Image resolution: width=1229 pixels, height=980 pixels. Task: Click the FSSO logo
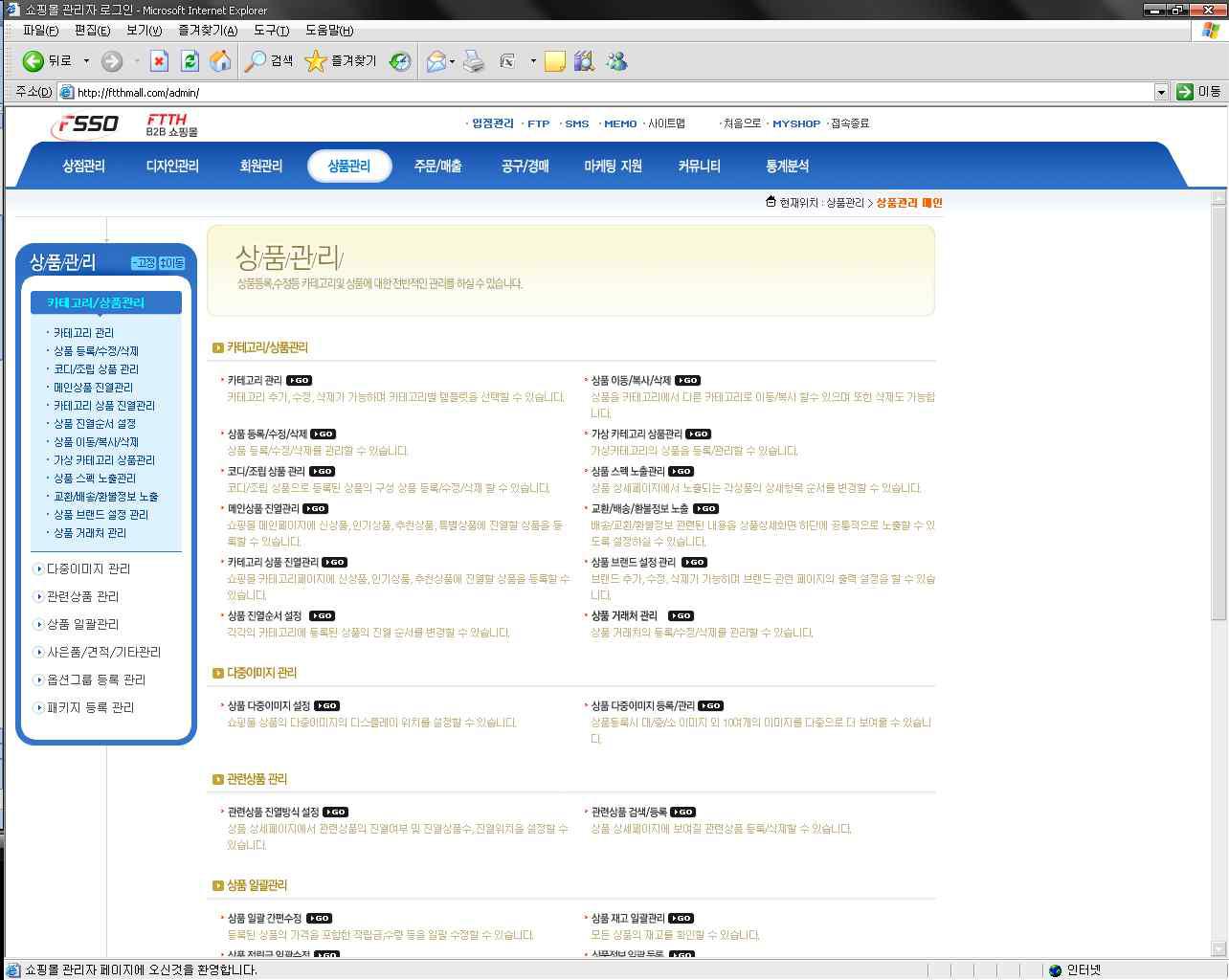pos(86,124)
